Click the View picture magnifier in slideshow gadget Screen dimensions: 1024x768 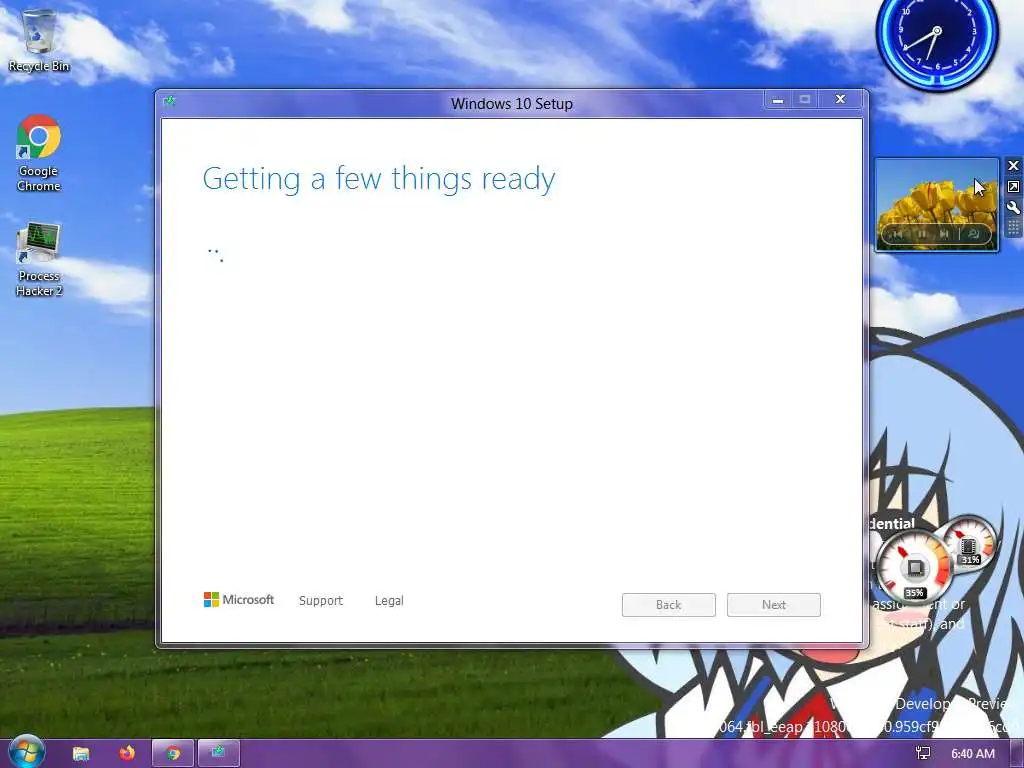[x=974, y=234]
